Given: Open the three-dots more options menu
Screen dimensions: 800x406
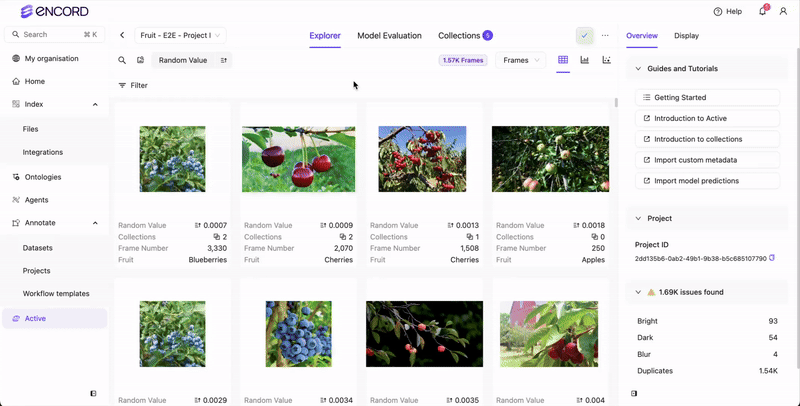Looking at the screenshot, I should (x=605, y=36).
